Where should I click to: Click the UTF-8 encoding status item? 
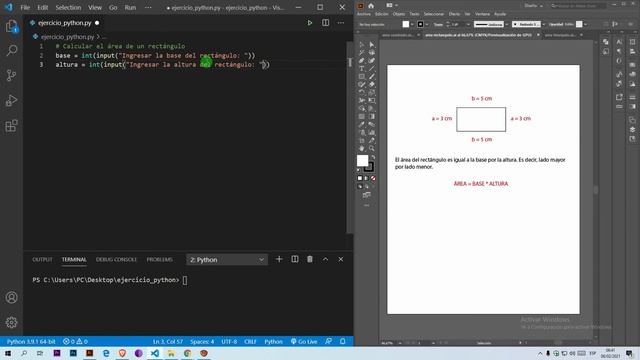click(229, 341)
